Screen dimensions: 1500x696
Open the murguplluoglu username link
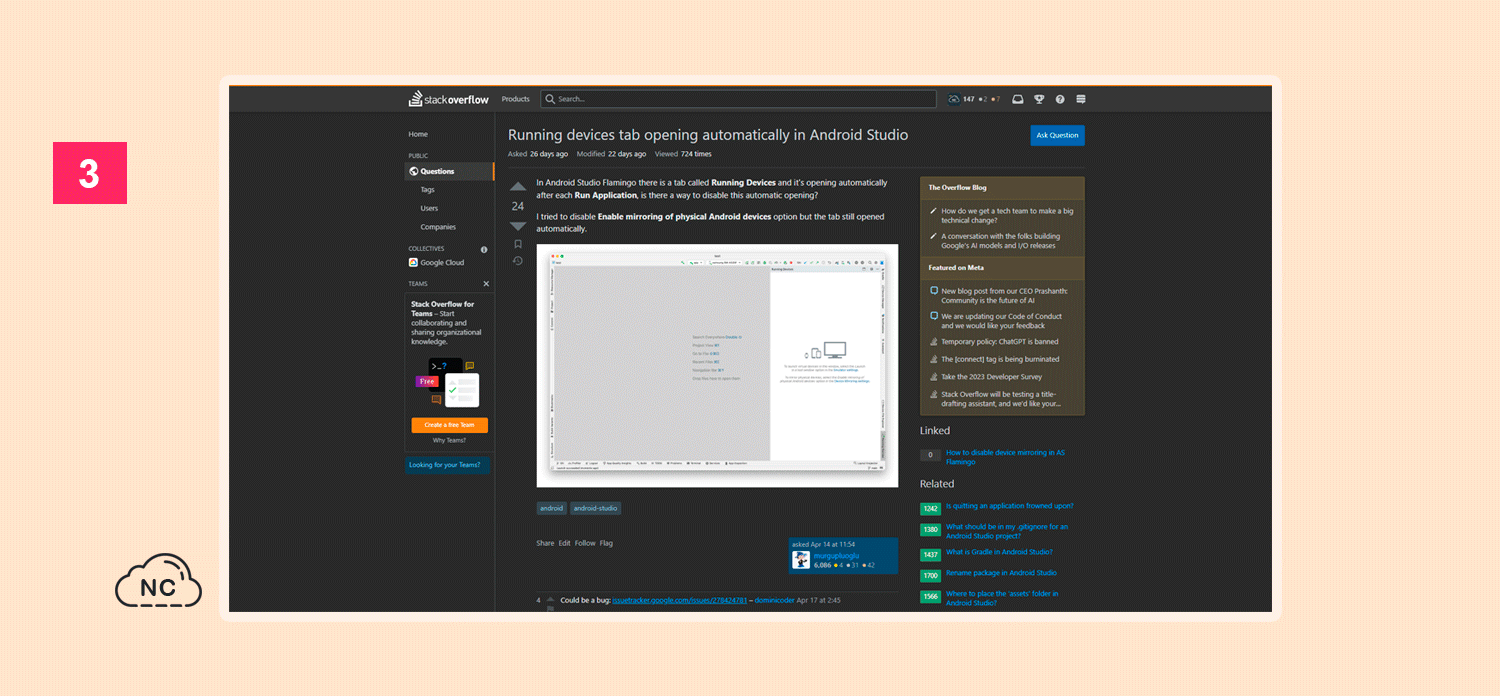[x=837, y=555]
